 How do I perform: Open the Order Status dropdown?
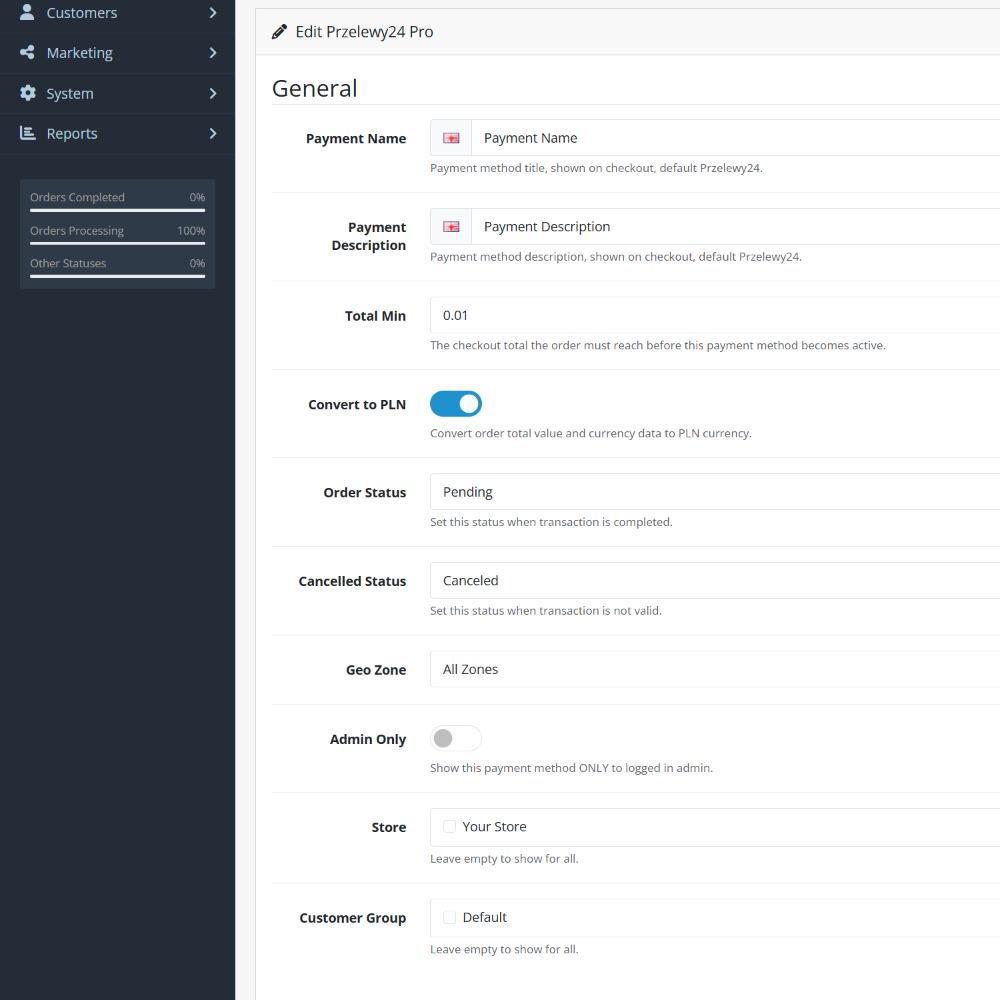pyautogui.click(x=715, y=492)
